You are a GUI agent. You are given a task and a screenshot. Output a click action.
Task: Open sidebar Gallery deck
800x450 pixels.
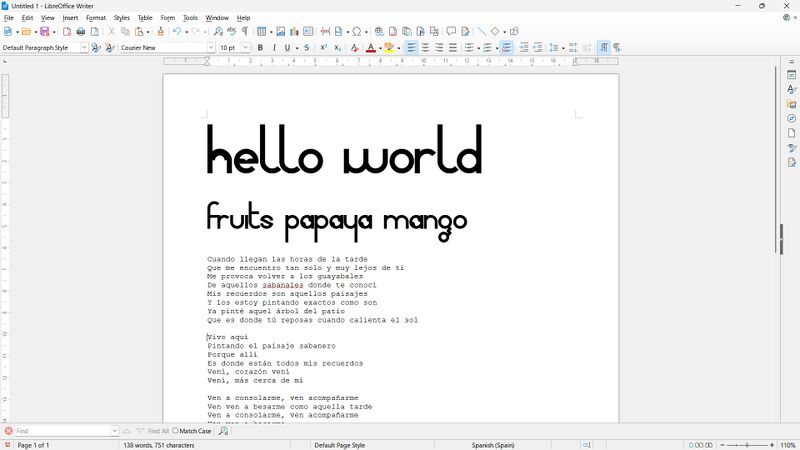pyautogui.click(x=791, y=104)
